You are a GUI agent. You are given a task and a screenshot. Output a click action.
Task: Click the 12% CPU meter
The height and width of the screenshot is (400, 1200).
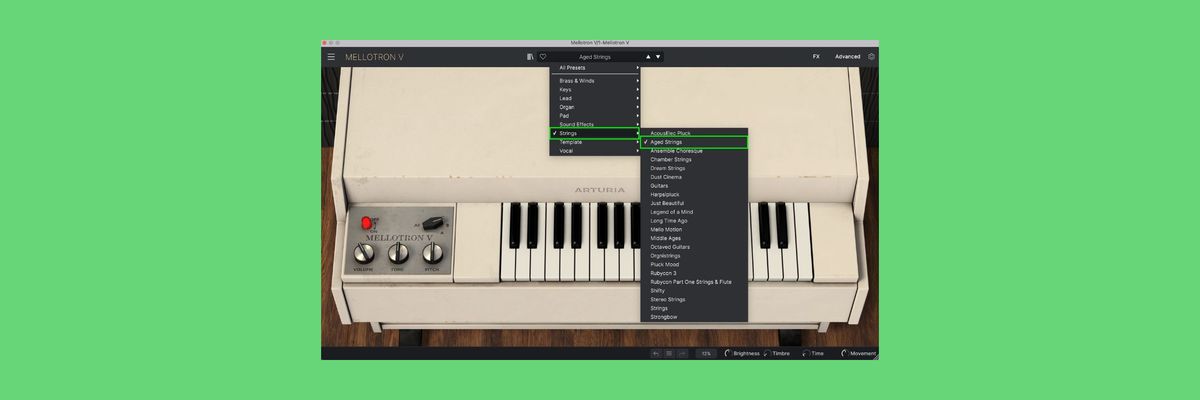click(x=706, y=353)
